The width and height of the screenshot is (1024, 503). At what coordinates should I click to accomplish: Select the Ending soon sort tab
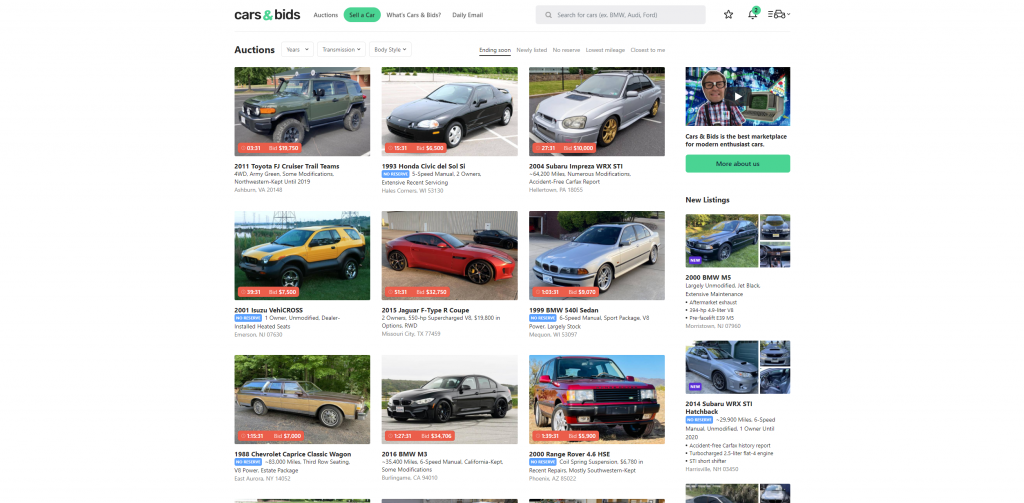click(495, 50)
